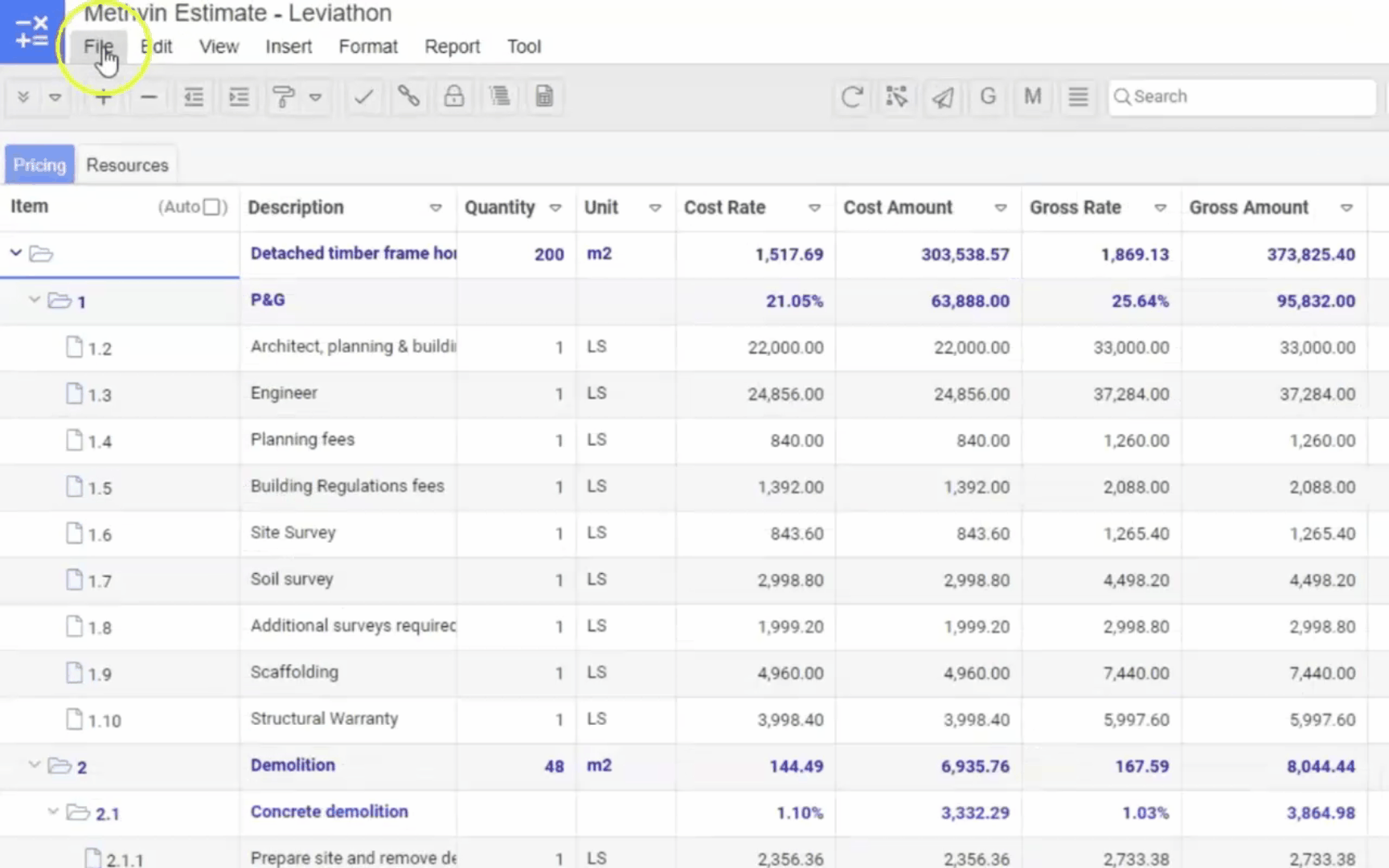Collapse the P&G folder row 1
The height and width of the screenshot is (868, 1389).
[x=35, y=301]
